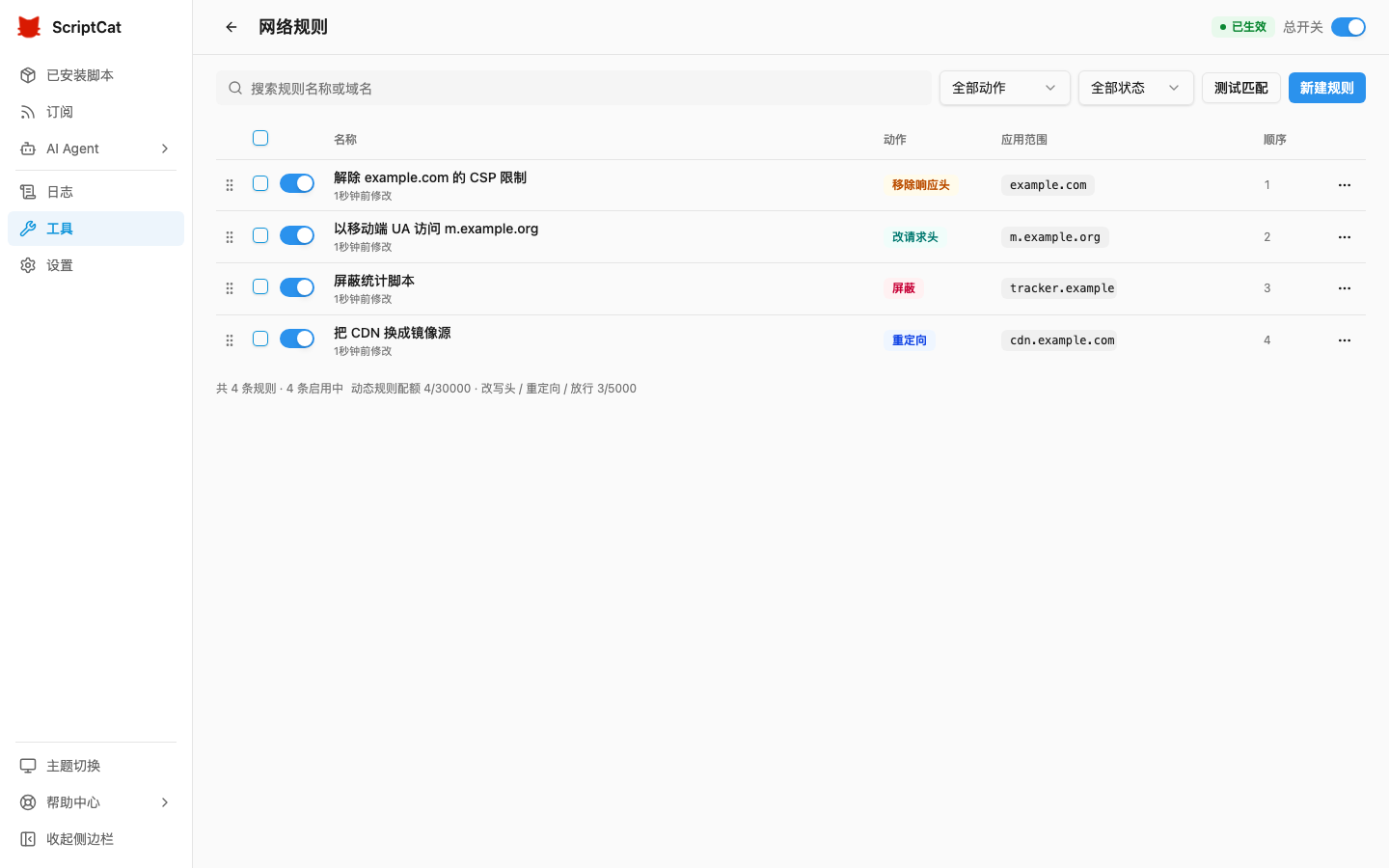
Task: Click the cdn.example.com scope chip
Action: pyautogui.click(x=1059, y=340)
